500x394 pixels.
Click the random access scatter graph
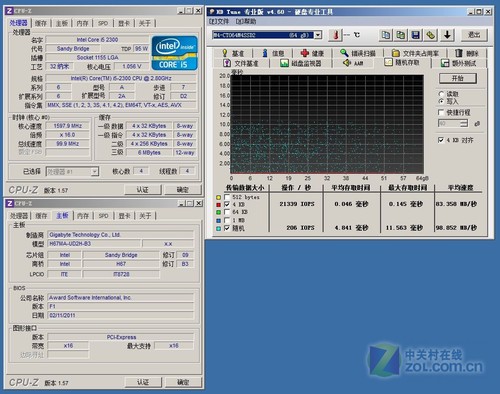coord(327,124)
